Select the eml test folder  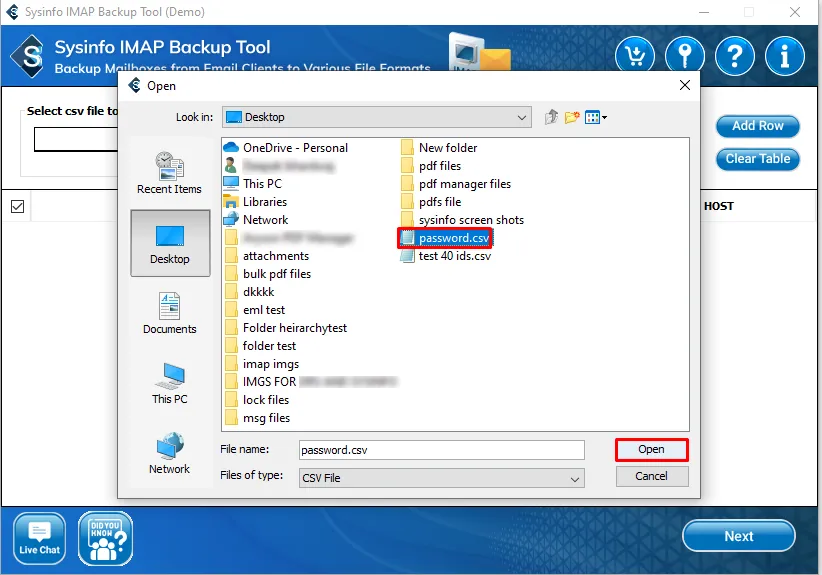click(x=254, y=310)
